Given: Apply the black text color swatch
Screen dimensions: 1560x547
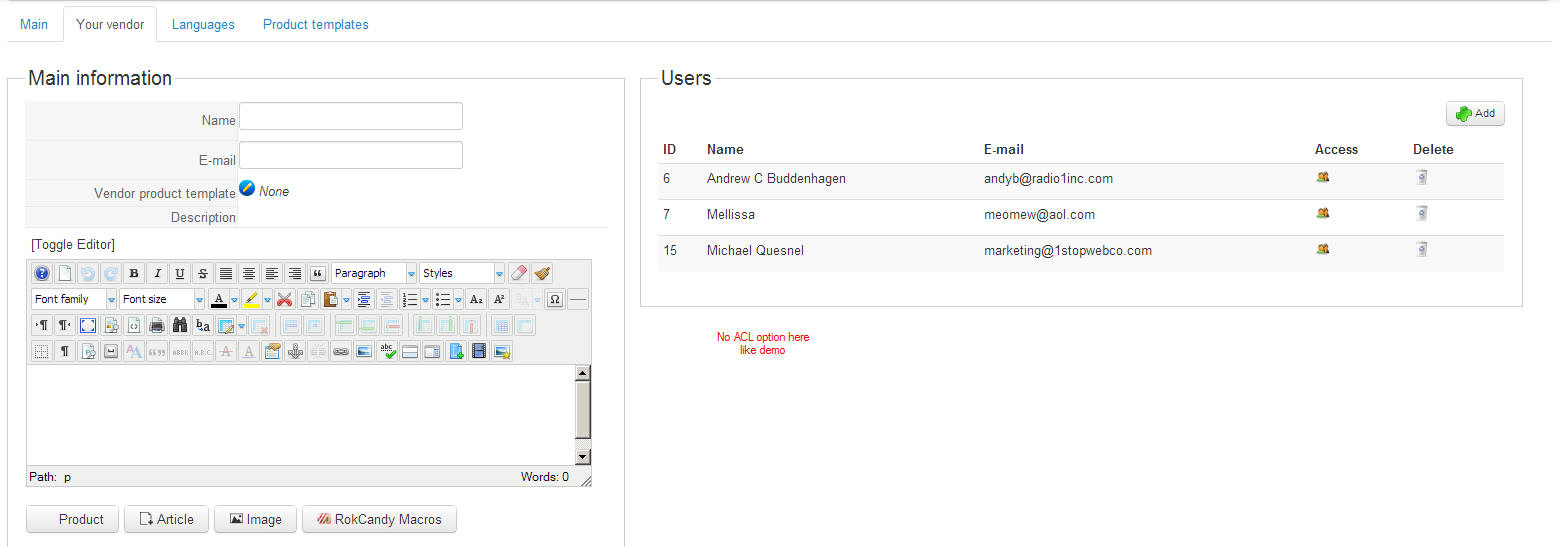Looking at the screenshot, I should [x=219, y=299].
